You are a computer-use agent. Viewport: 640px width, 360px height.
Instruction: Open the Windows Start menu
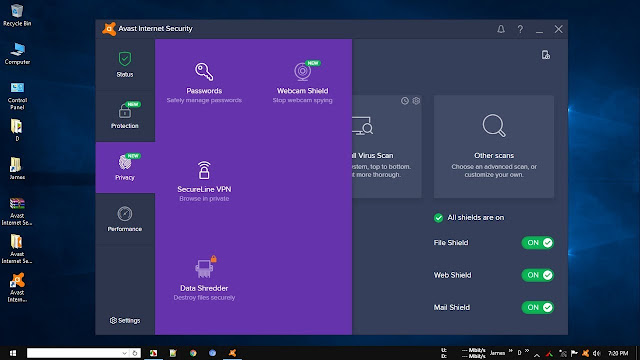point(13,353)
